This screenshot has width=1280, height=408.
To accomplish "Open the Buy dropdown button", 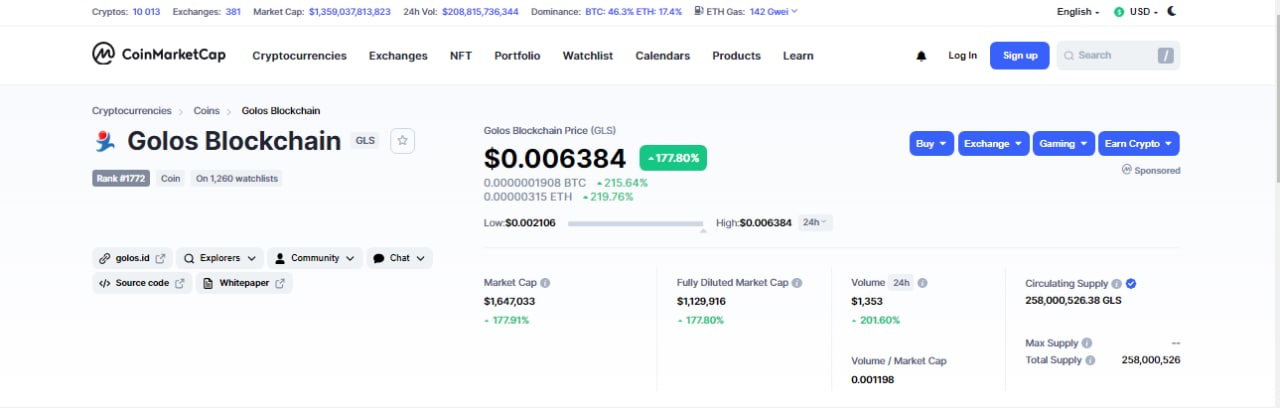I will [x=931, y=143].
